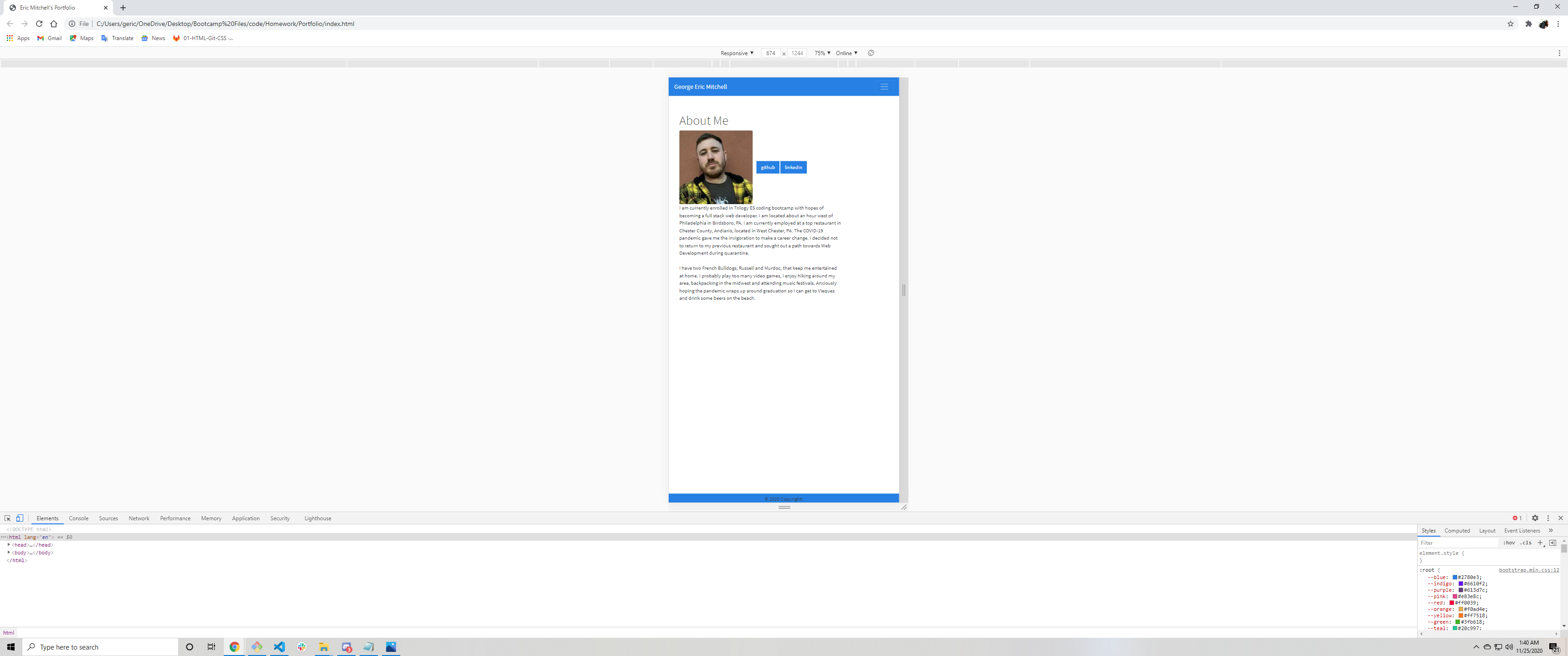The width and height of the screenshot is (1568, 656).
Task: Show more Styles pane tabs chevron
Action: pyautogui.click(x=1550, y=530)
